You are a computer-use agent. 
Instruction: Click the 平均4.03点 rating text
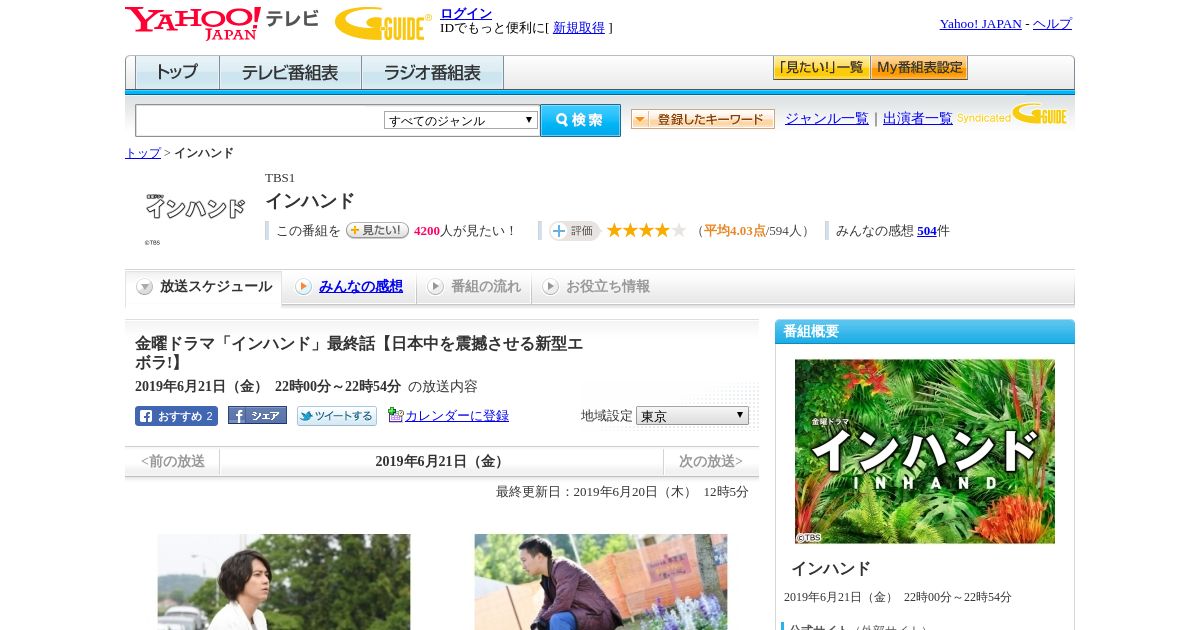[735, 231]
